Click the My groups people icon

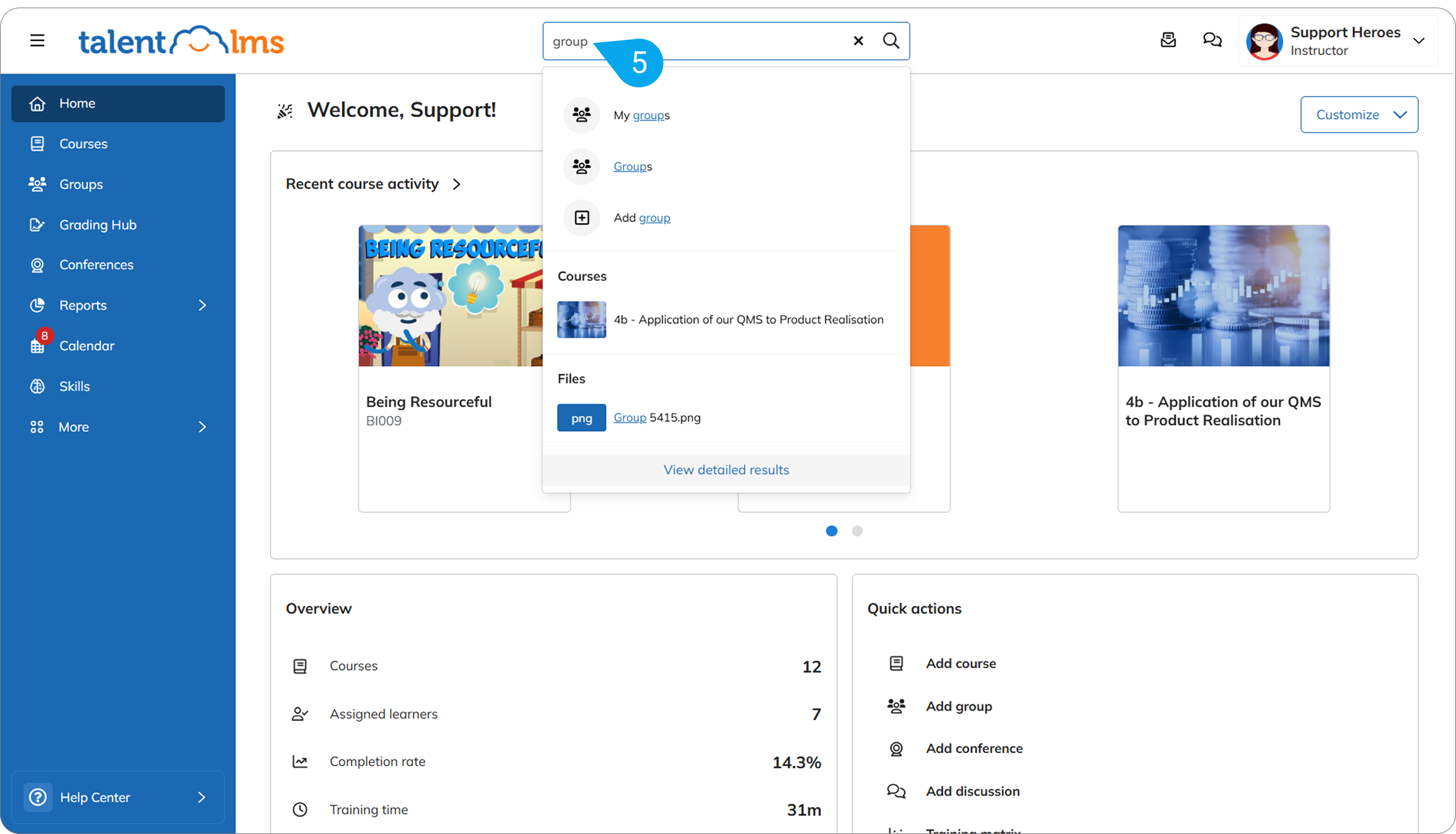tap(581, 115)
